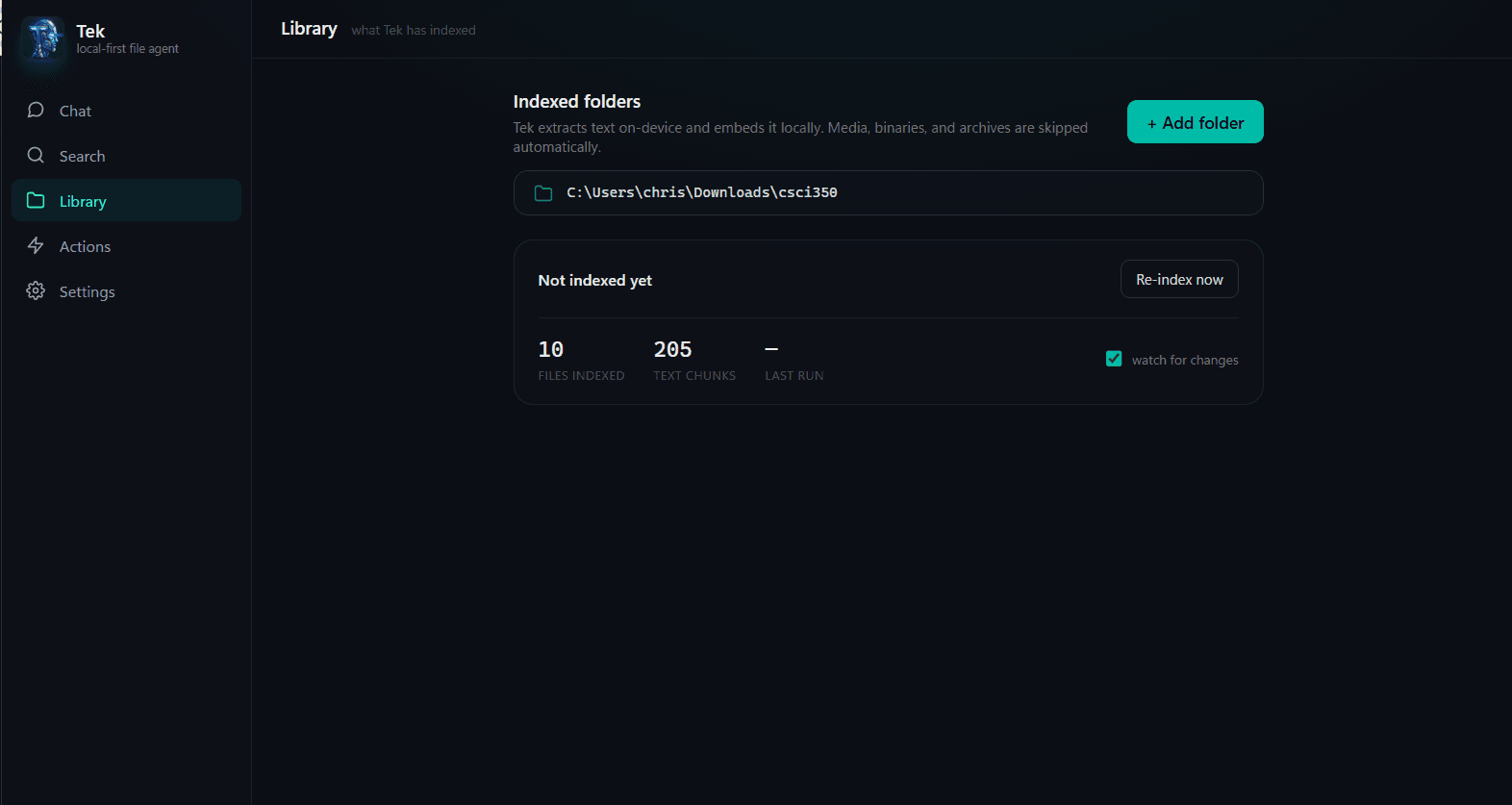Click the Re-index now button
The width and height of the screenshot is (1512, 805).
[x=1179, y=279]
